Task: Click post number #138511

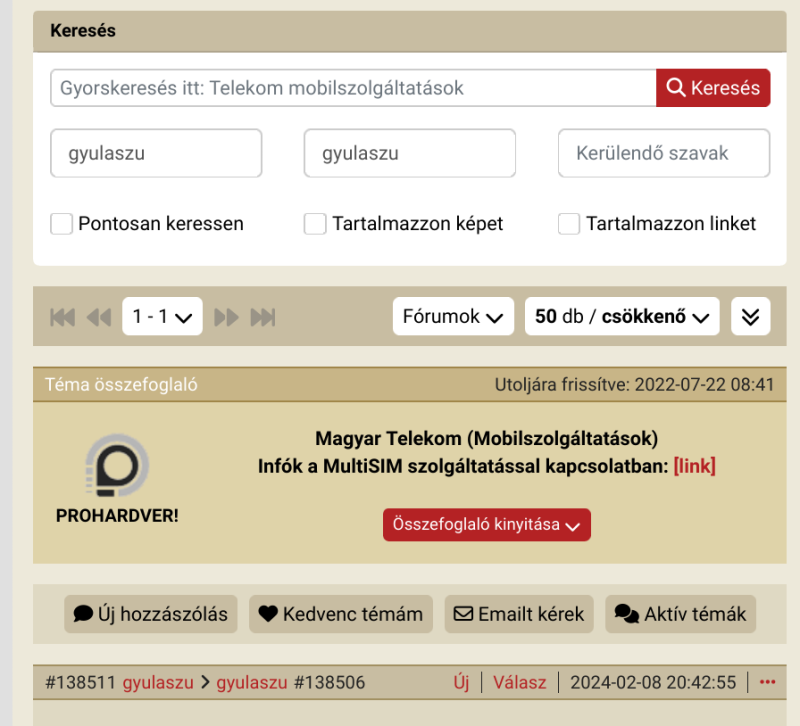Action: (x=81, y=682)
